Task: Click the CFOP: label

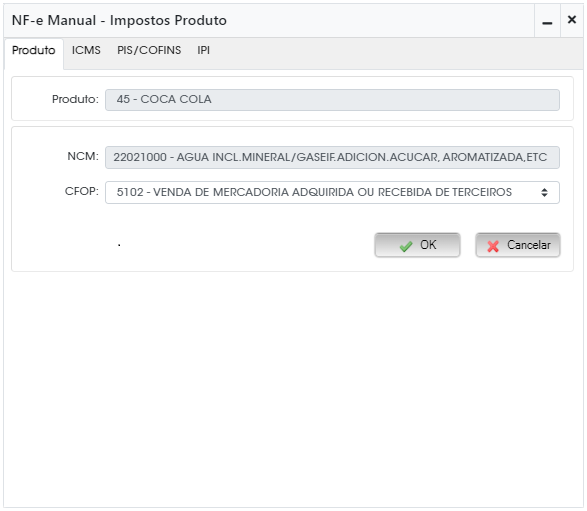Action: pyautogui.click(x=82, y=191)
